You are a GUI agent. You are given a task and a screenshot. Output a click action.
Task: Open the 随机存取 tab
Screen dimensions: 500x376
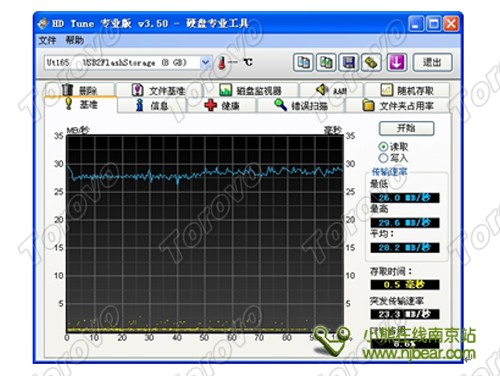[407, 90]
